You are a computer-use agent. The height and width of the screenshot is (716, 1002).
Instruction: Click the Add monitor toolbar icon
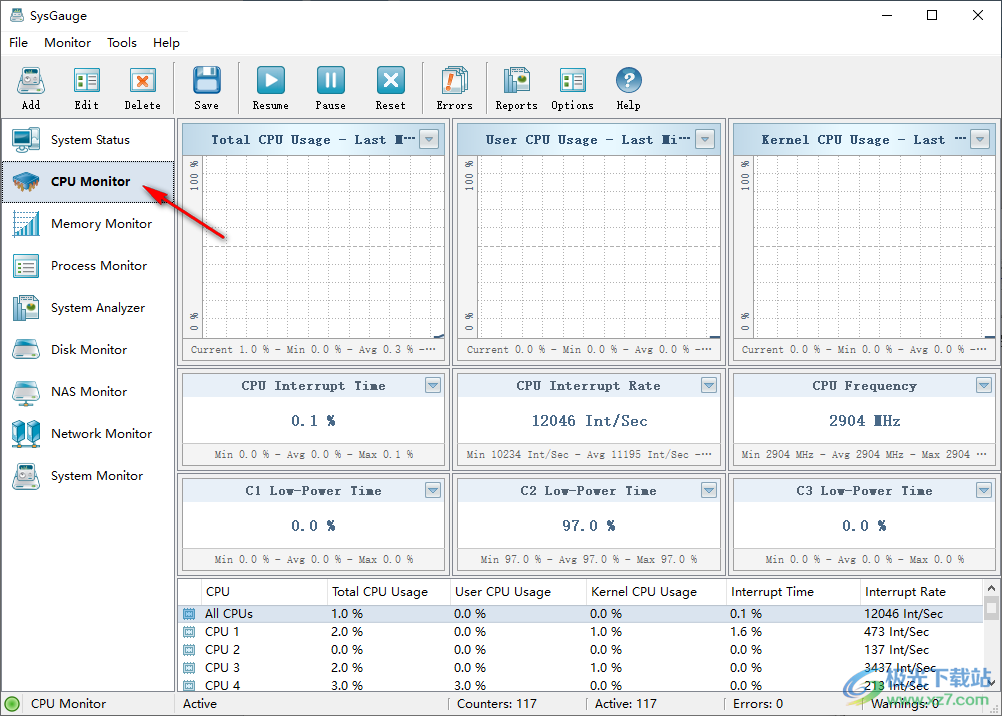click(31, 81)
